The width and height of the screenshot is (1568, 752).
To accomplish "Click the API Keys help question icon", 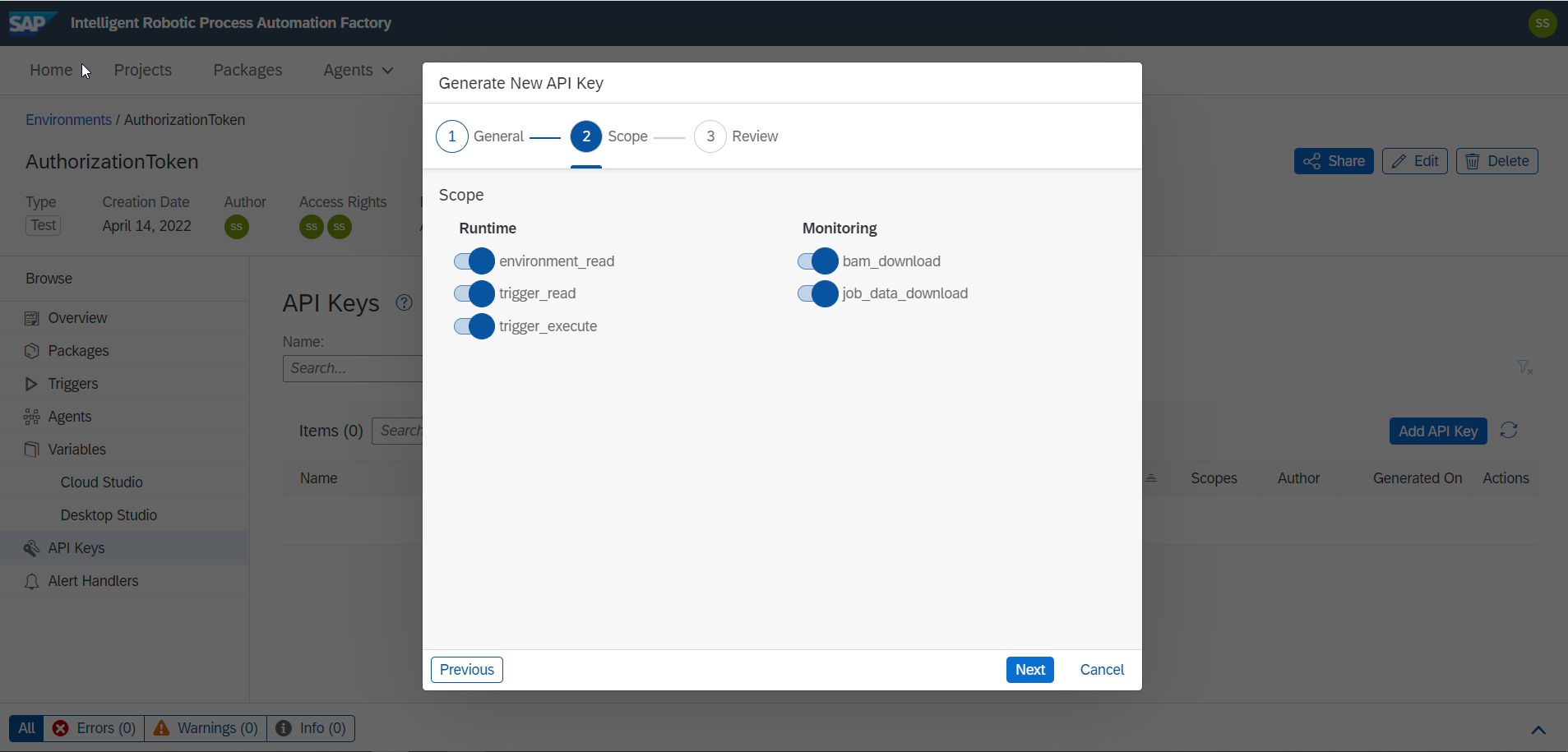I will pyautogui.click(x=404, y=302).
